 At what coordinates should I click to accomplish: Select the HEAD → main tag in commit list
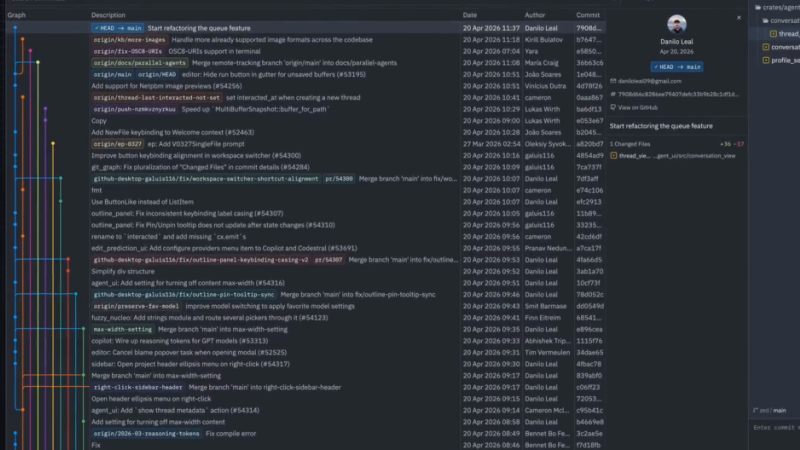[x=118, y=28]
